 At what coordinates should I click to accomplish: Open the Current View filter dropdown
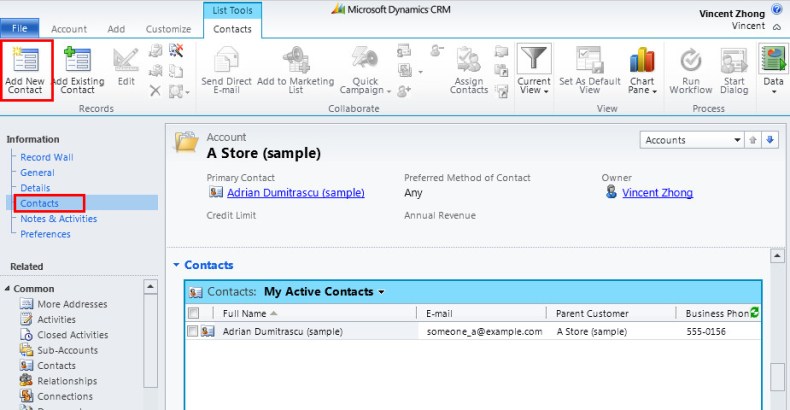[x=534, y=70]
